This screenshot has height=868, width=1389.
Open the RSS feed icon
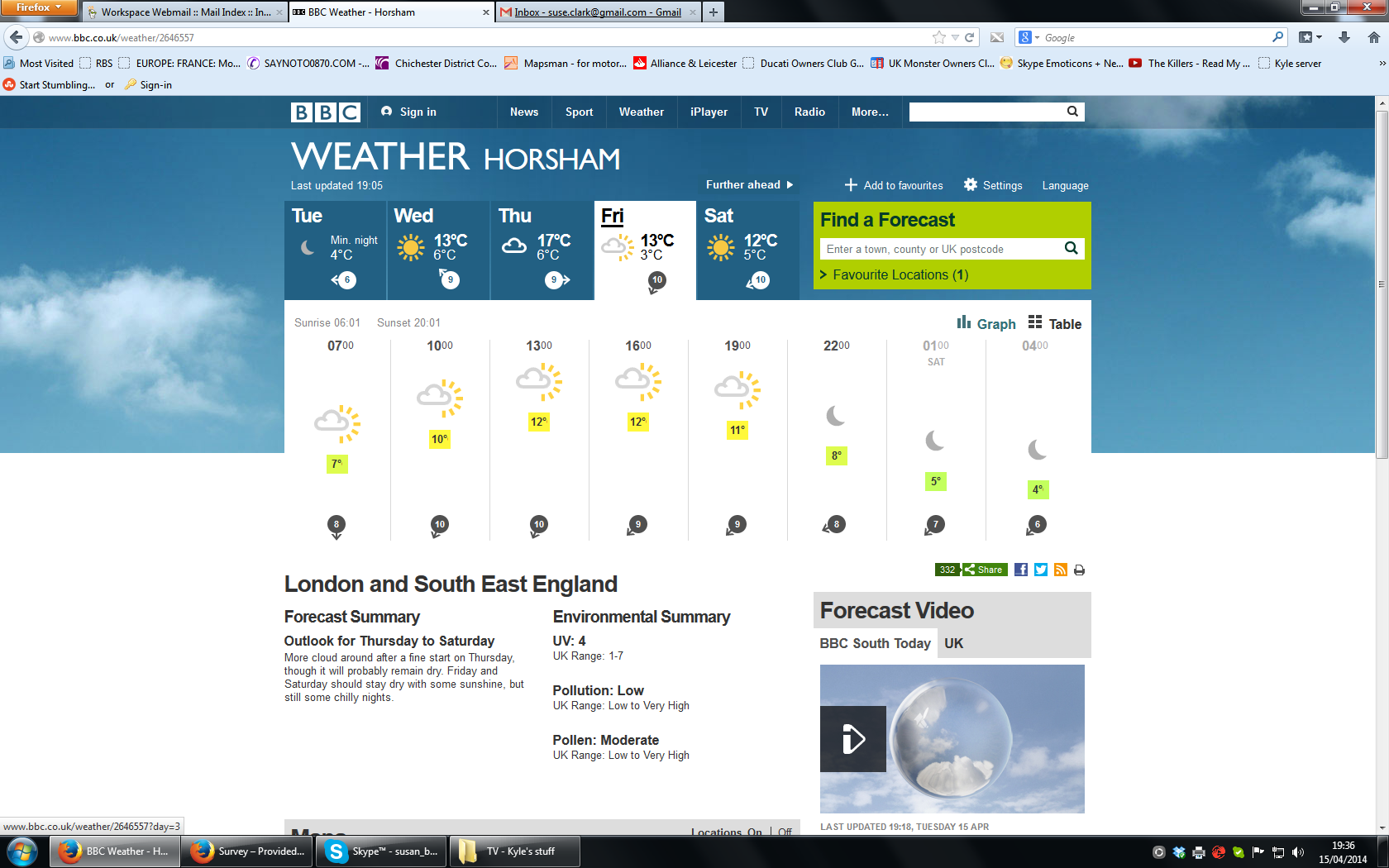[1061, 570]
